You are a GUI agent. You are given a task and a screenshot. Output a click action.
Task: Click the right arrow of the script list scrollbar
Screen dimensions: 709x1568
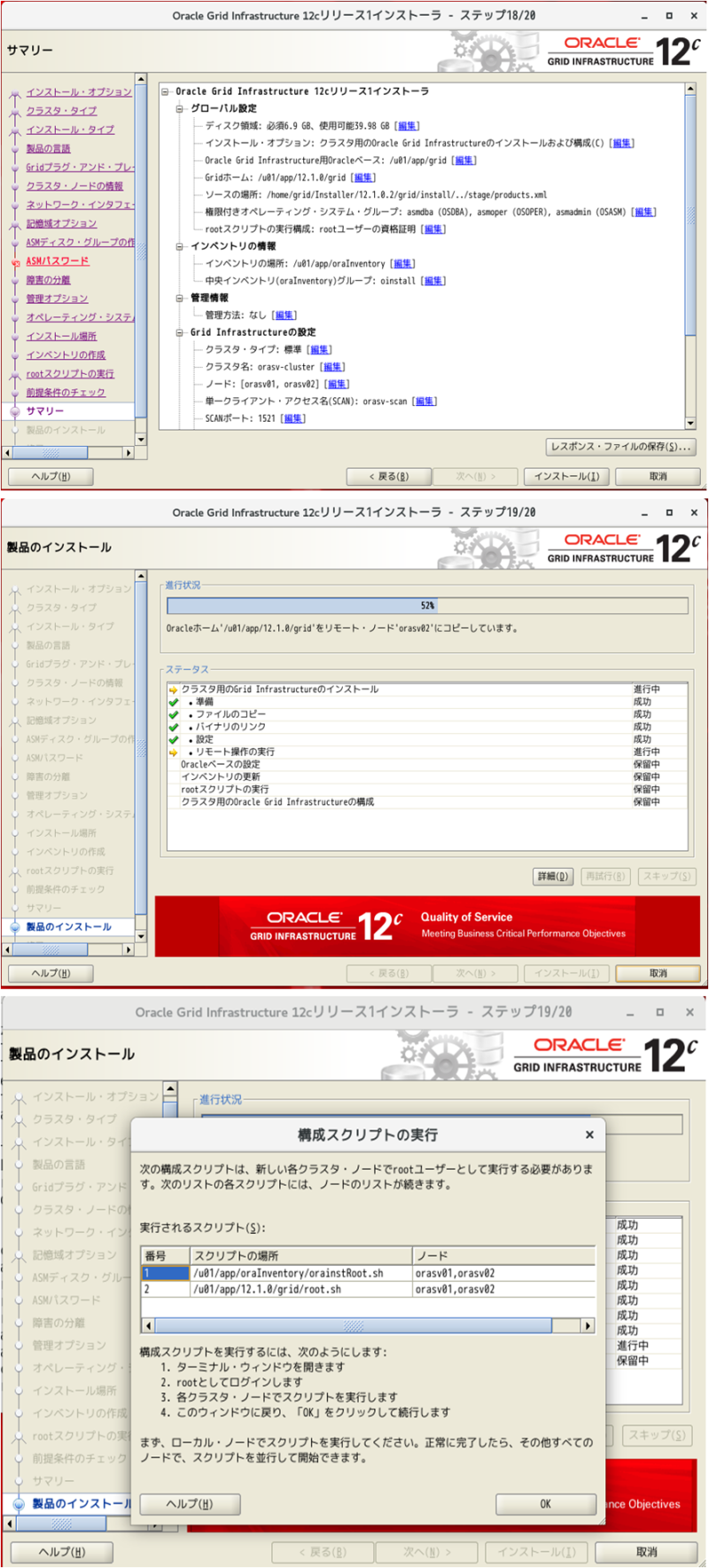pos(588,1326)
